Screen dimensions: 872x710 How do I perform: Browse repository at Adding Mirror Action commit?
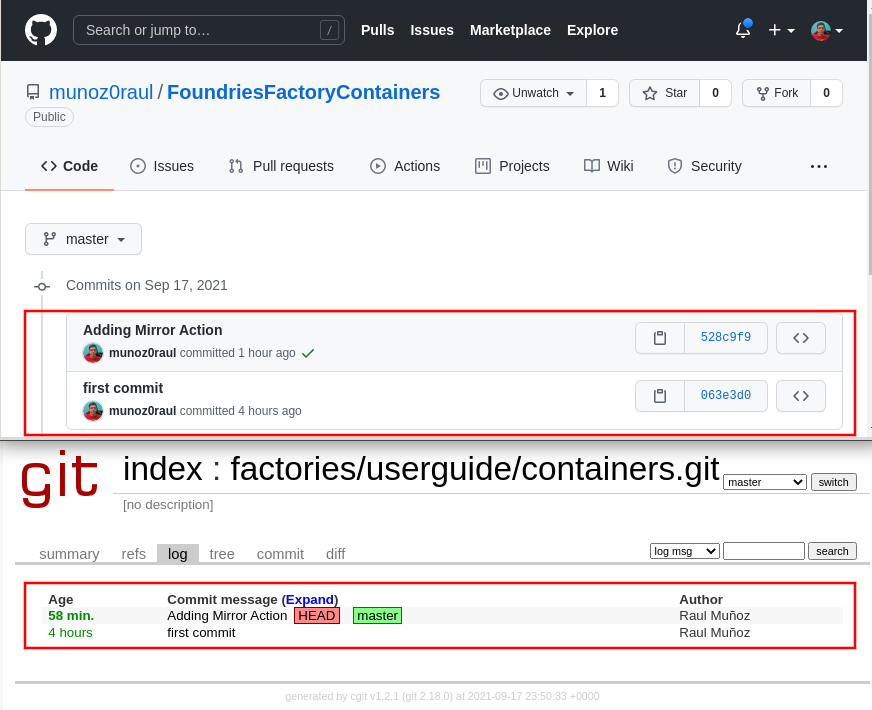point(800,338)
